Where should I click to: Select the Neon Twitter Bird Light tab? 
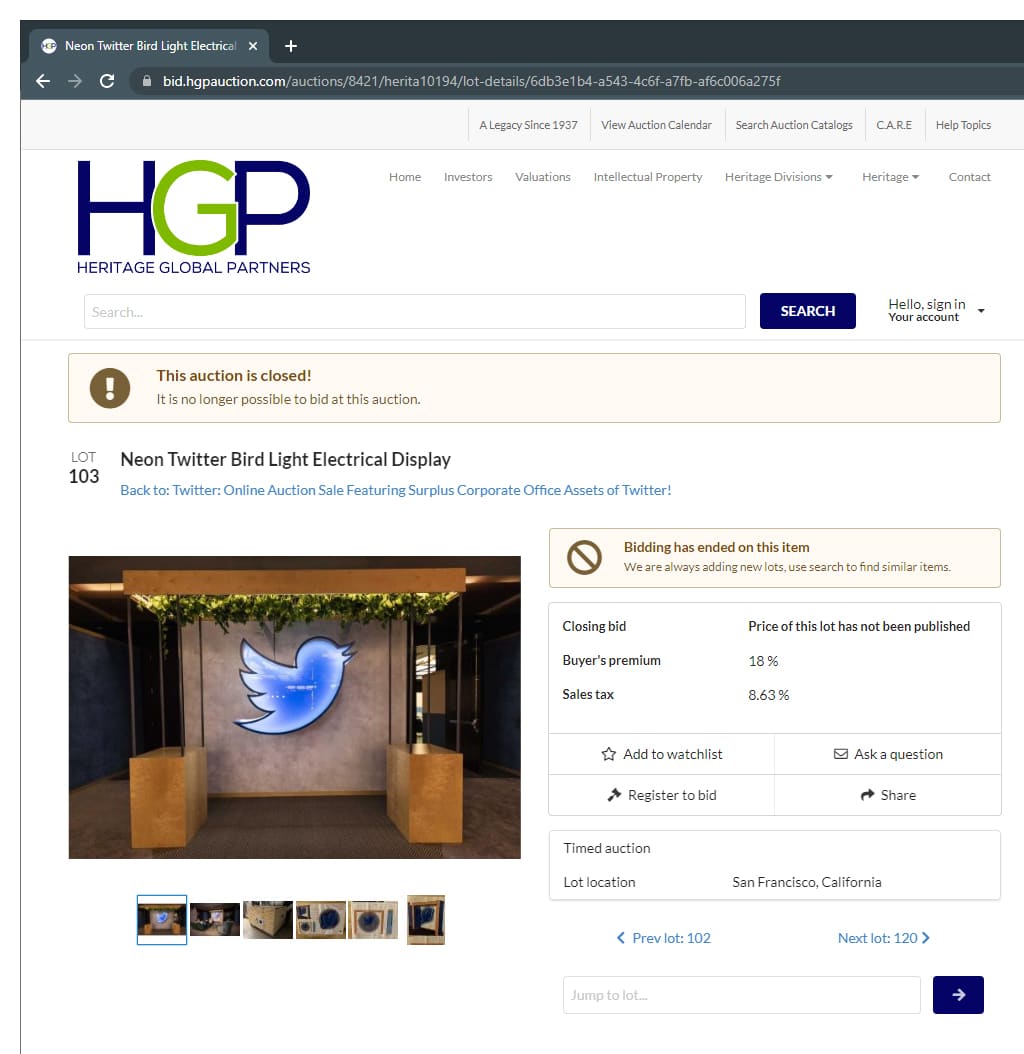tap(149, 46)
